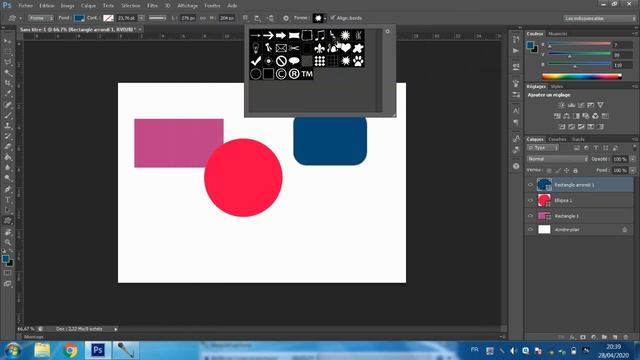Choose the music note custom shape
This screenshot has height=360, width=640.
click(x=320, y=36)
